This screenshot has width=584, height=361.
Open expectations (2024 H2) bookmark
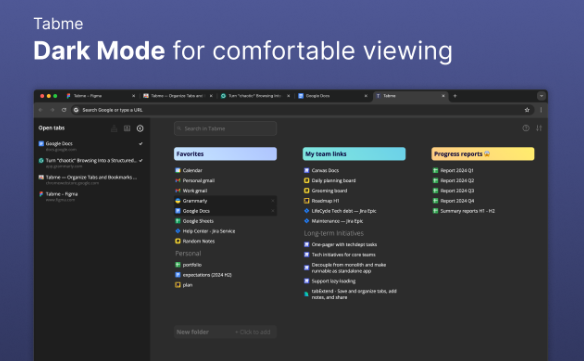pos(207,275)
